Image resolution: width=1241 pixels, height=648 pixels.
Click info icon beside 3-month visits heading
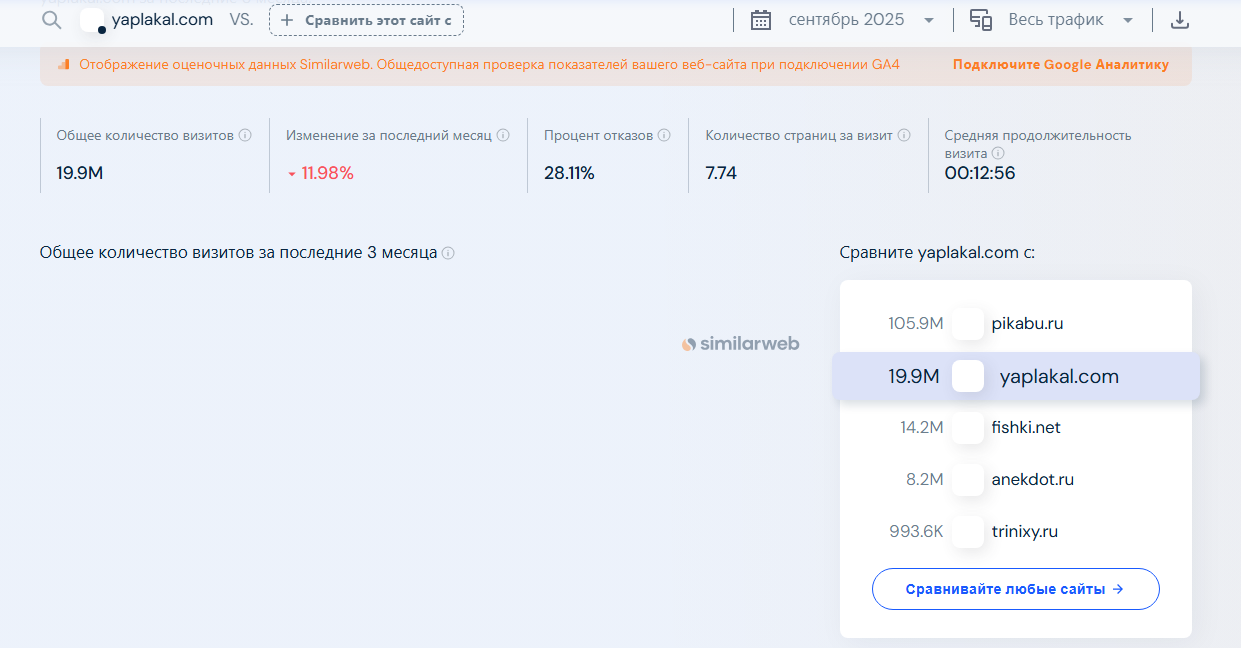(448, 253)
